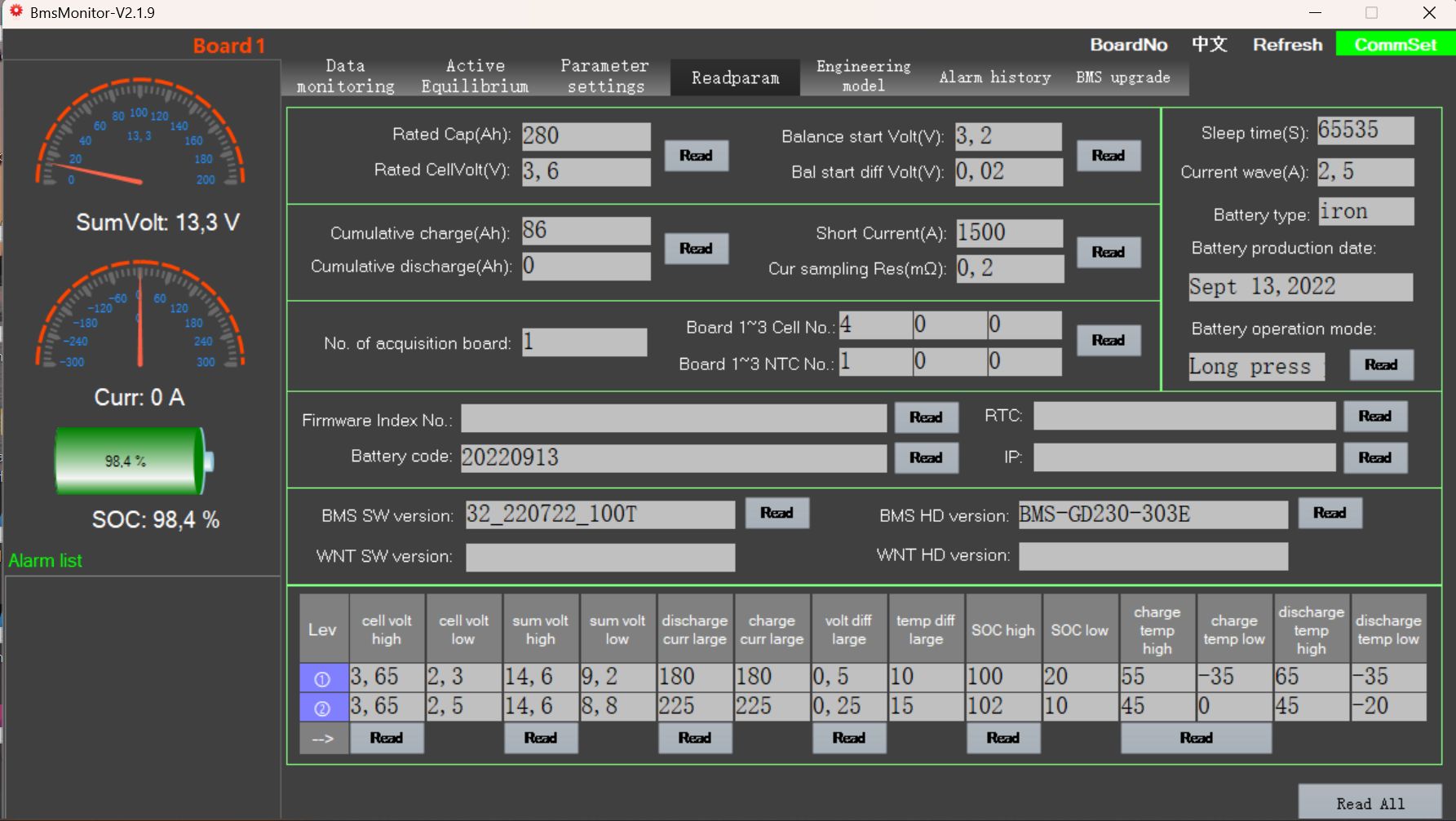Open the Data monitoring tab

(345, 77)
